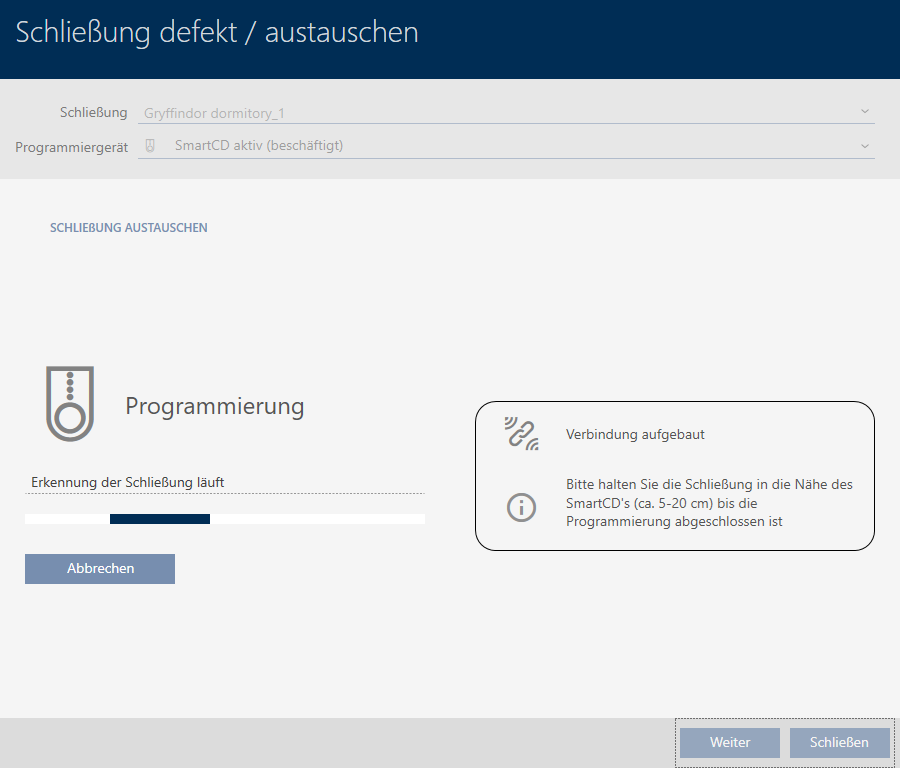Select the SCHLIEßUNG AUSTAUSCHEN section heading
Image resolution: width=900 pixels, height=768 pixels.
[x=129, y=228]
